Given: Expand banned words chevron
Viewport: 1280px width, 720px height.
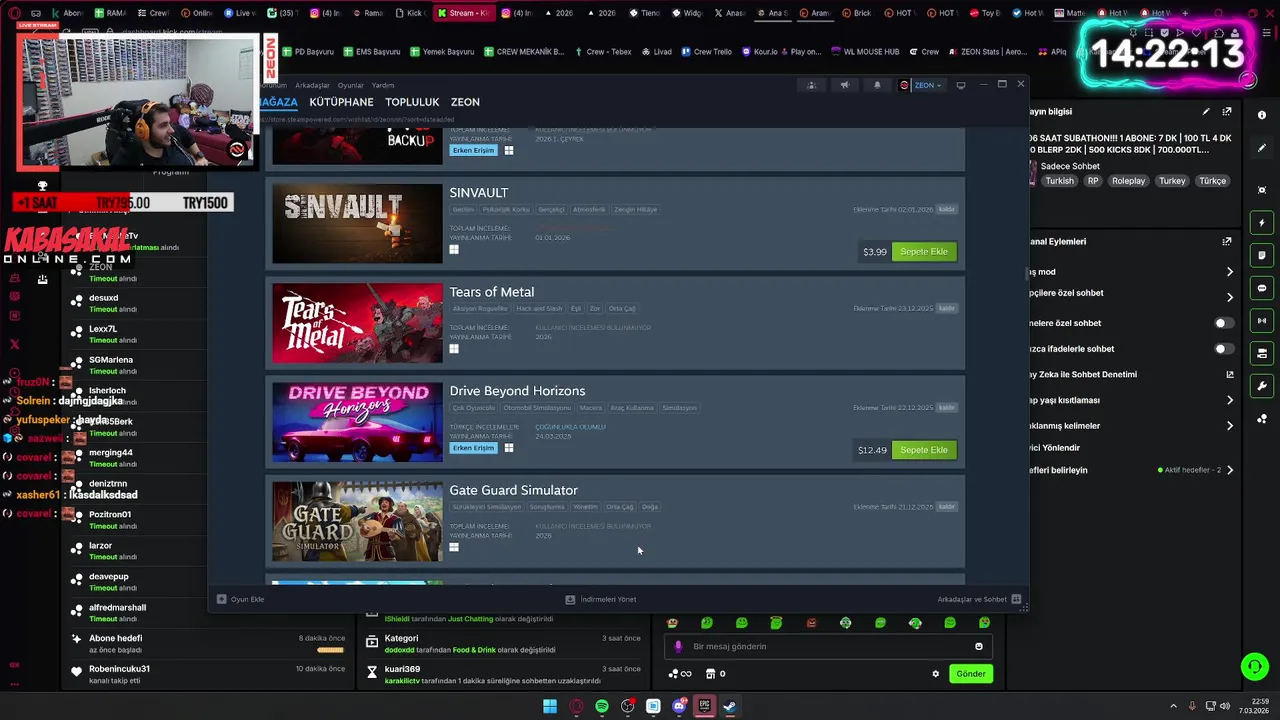Looking at the screenshot, I should [1230, 426].
